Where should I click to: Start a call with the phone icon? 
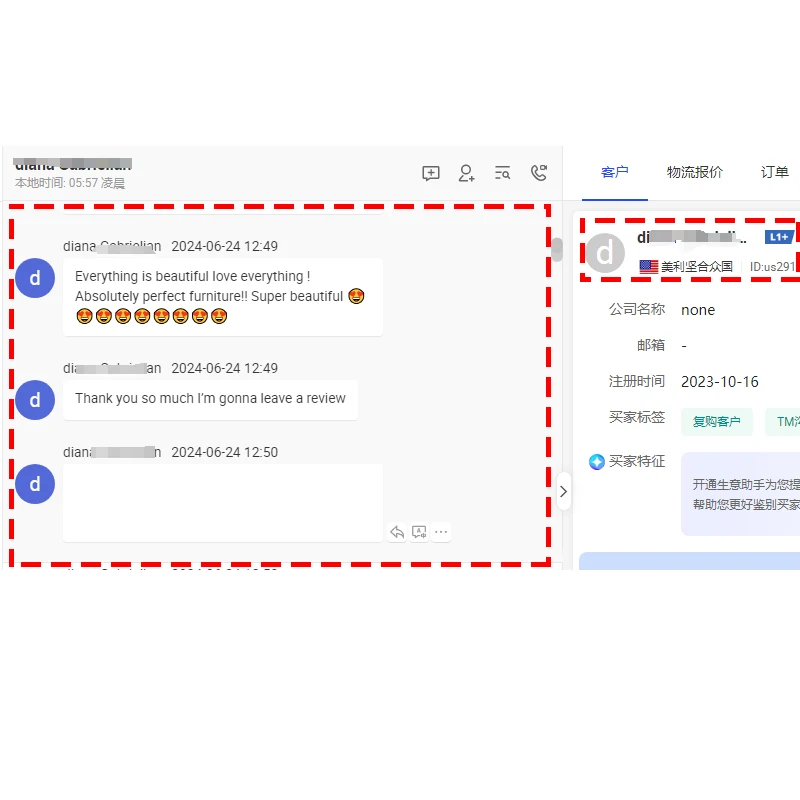click(539, 173)
